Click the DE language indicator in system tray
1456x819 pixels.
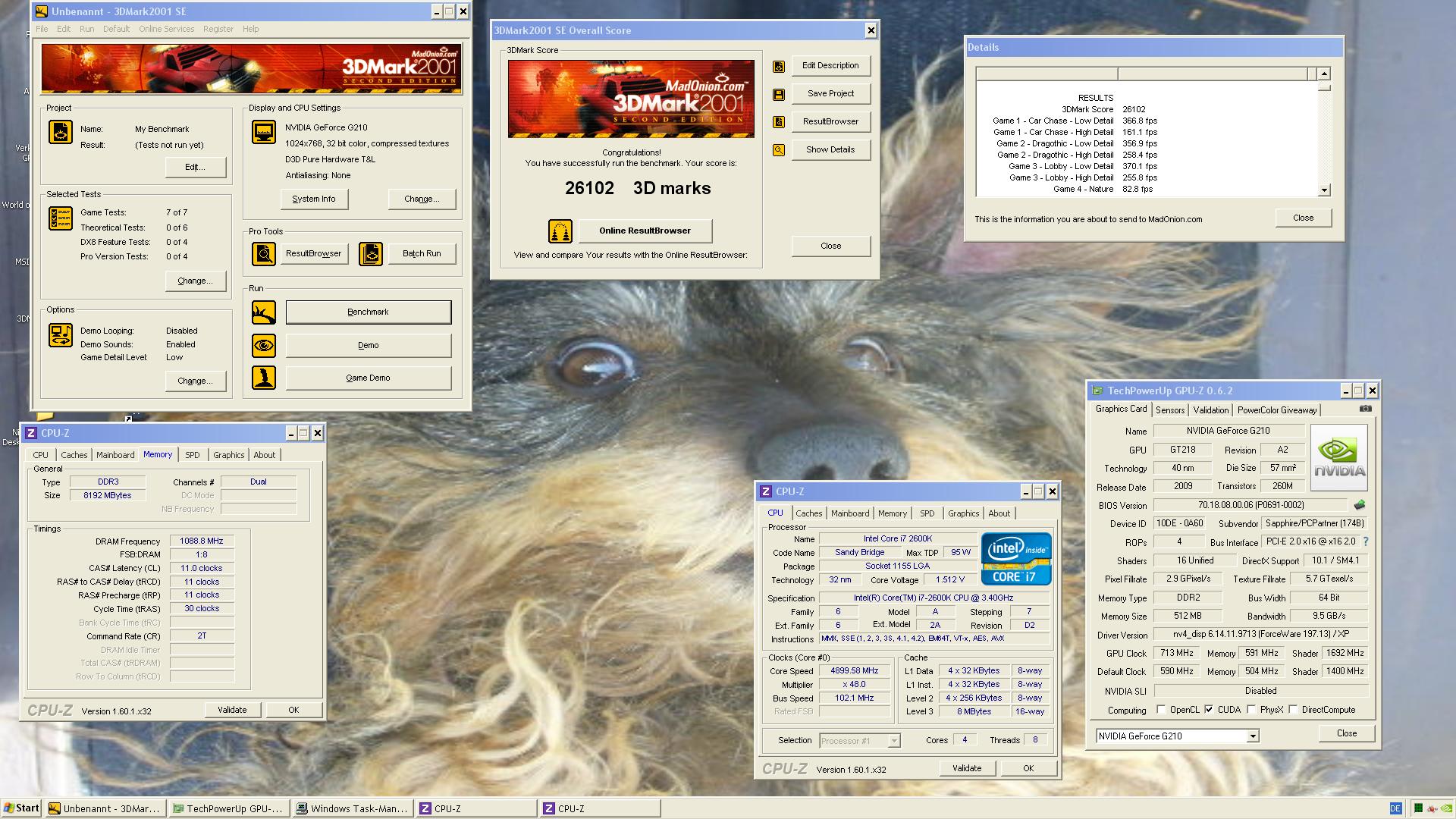[x=1395, y=808]
